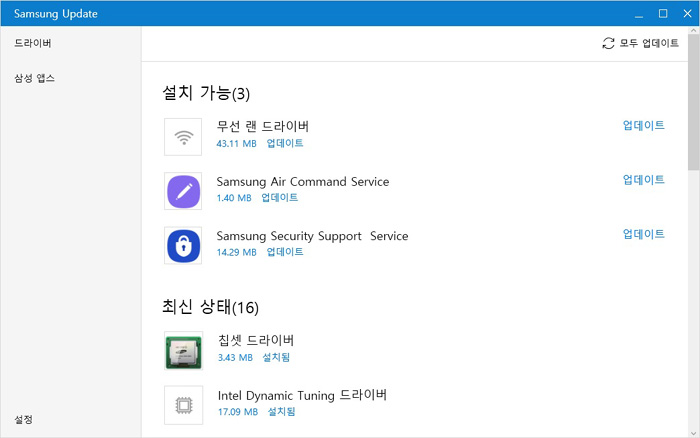Click the 14.29 MB size value
The height and width of the screenshot is (438, 700).
click(x=237, y=253)
